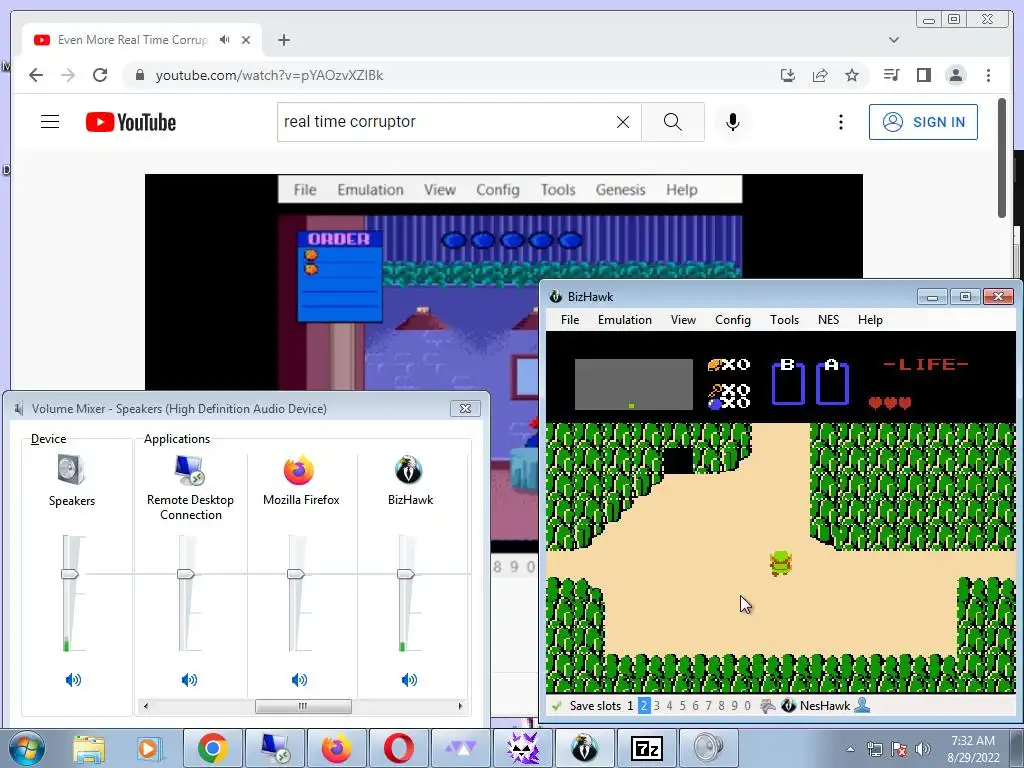Toggle Chrome side panel
The width and height of the screenshot is (1024, 768).
923,75
